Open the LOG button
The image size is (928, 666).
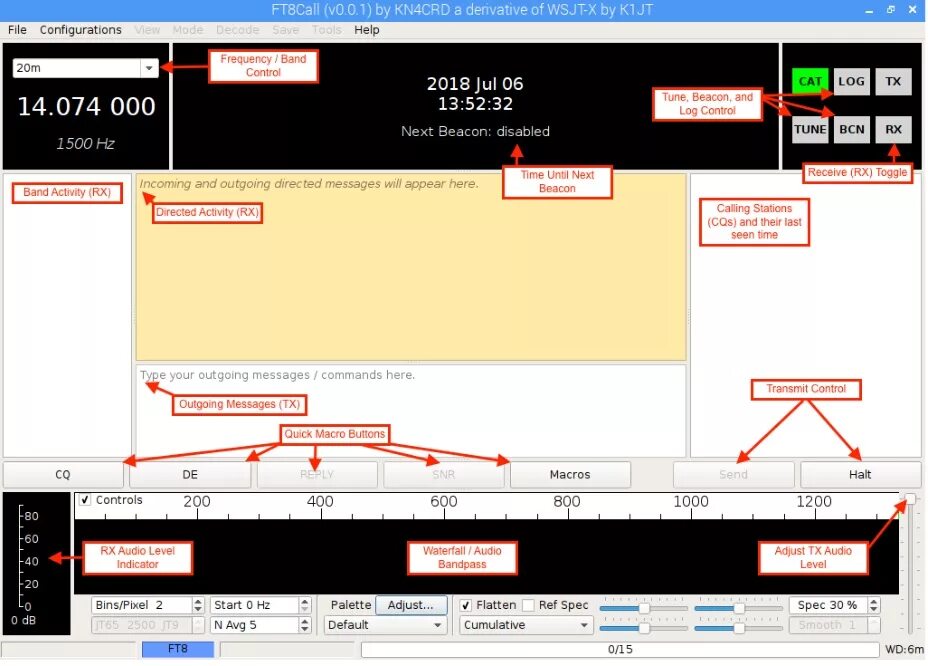tap(851, 82)
